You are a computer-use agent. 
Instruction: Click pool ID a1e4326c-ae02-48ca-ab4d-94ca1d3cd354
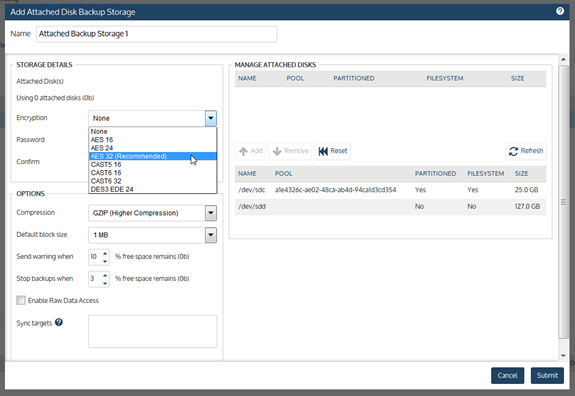(336, 190)
